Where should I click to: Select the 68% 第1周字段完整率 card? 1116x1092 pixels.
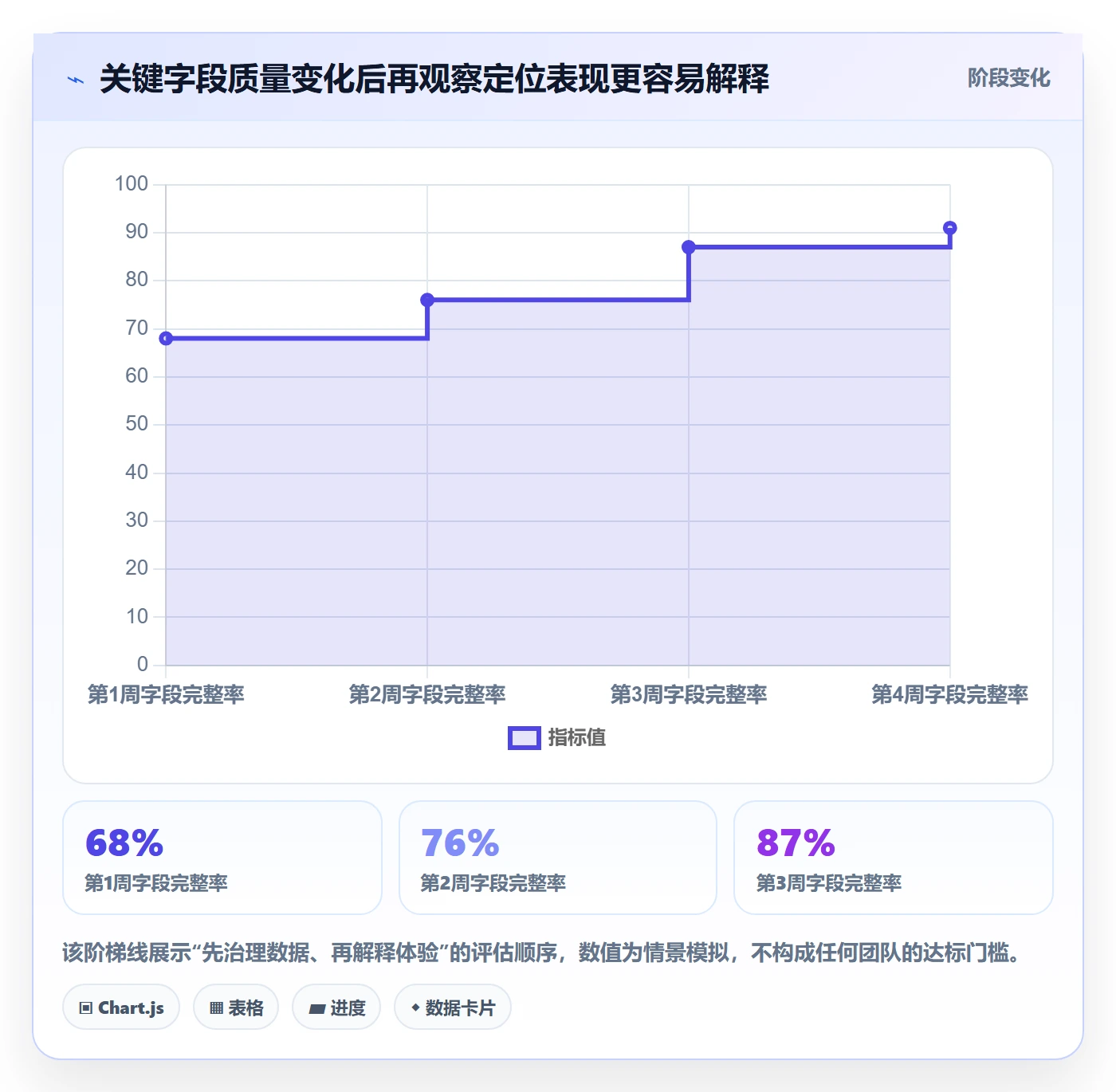[x=222, y=858]
